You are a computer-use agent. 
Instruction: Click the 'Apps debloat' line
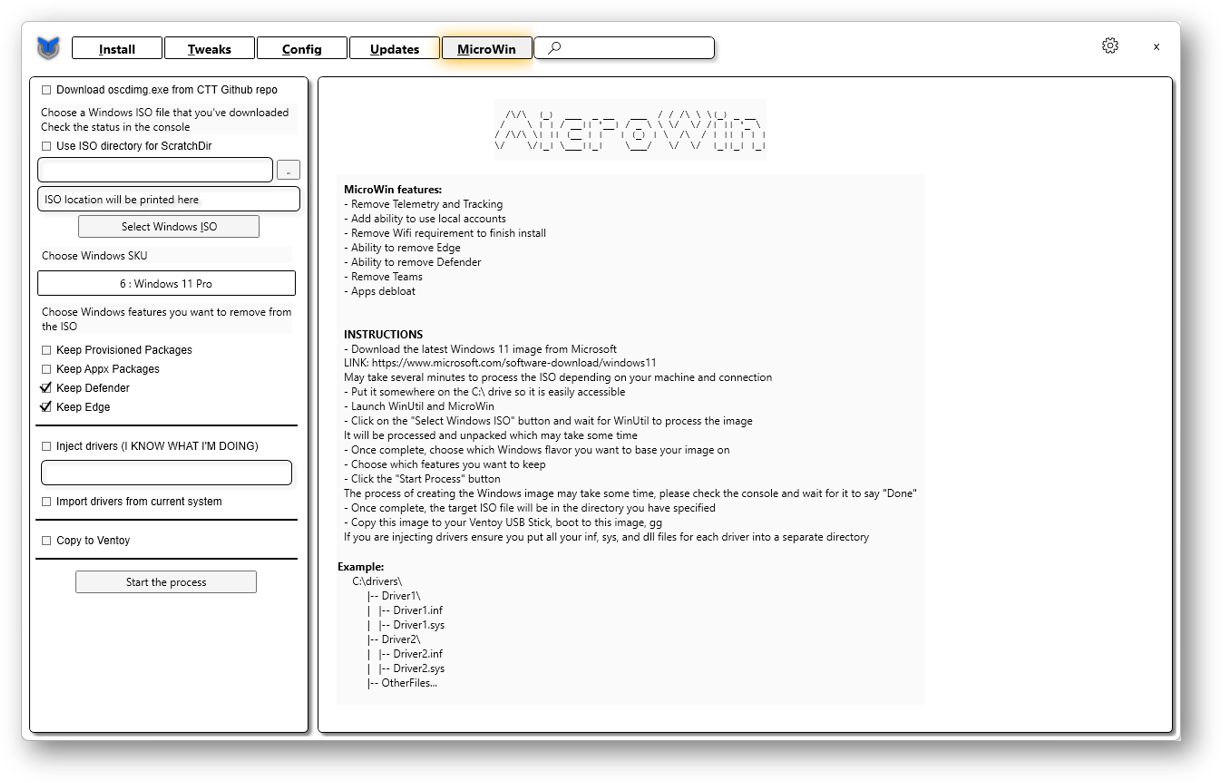click(379, 291)
